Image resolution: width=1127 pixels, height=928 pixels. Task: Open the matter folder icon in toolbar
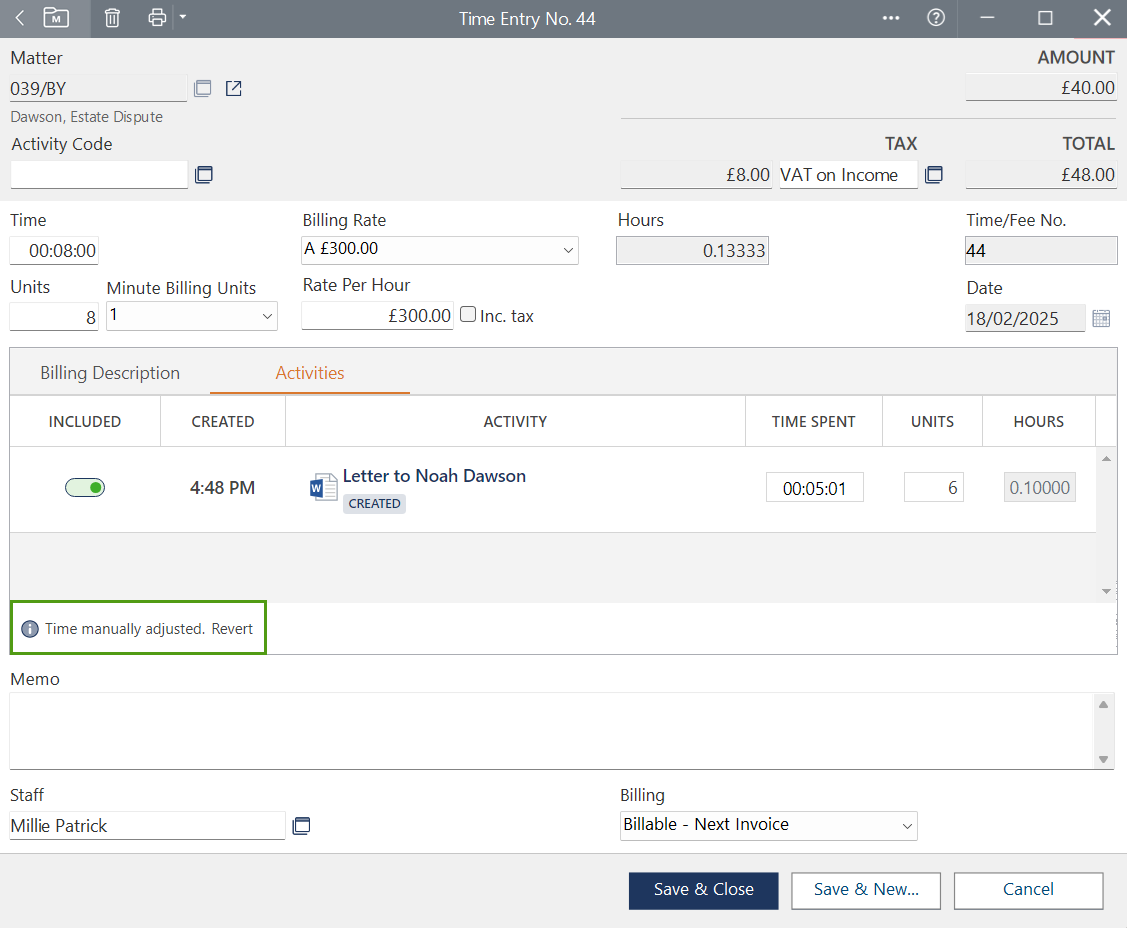click(56, 18)
